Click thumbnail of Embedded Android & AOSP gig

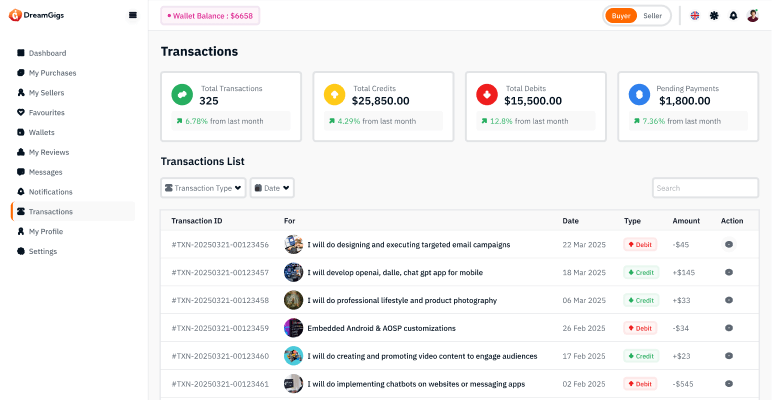click(293, 328)
